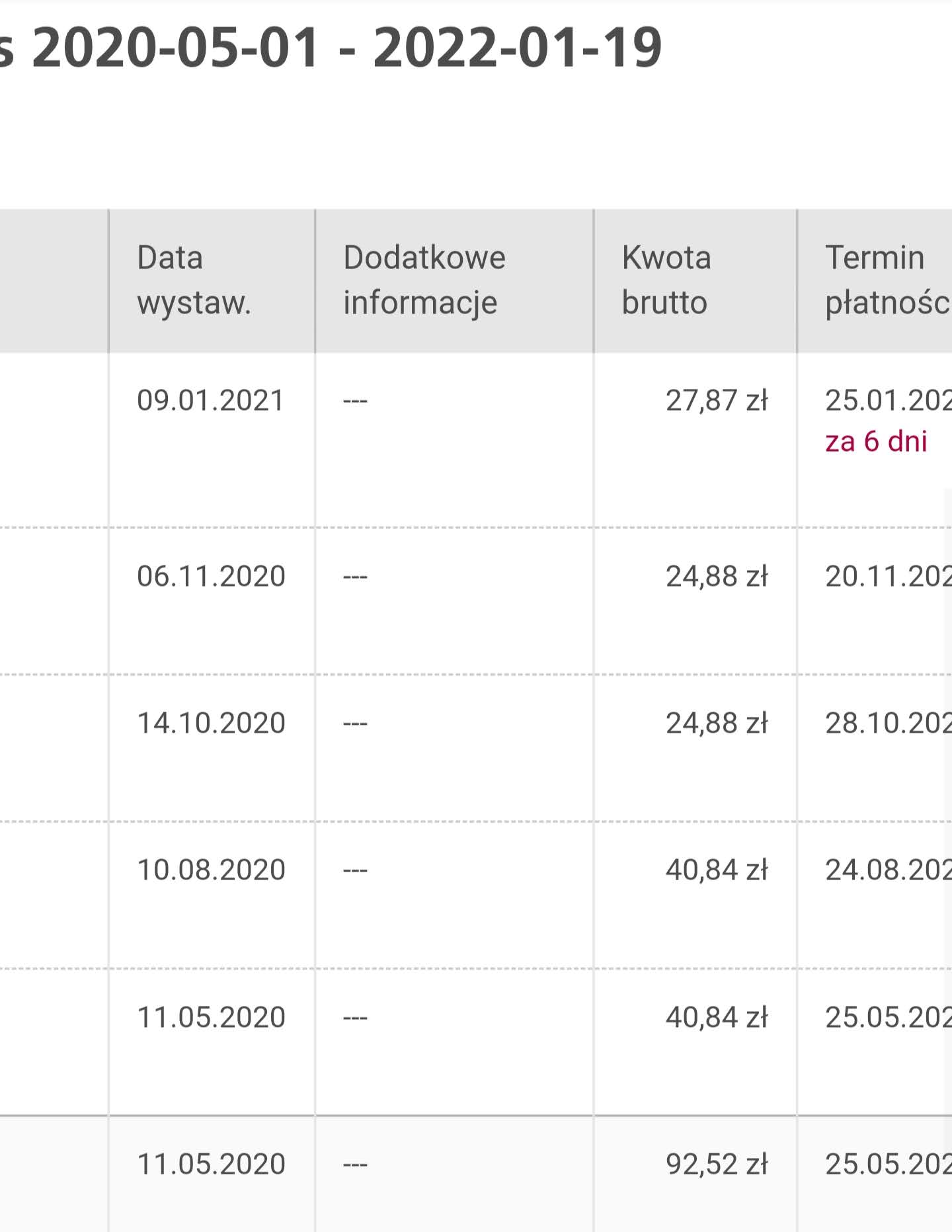
Task: Select the invoice issue date 09.01.2021
Action: (211, 401)
